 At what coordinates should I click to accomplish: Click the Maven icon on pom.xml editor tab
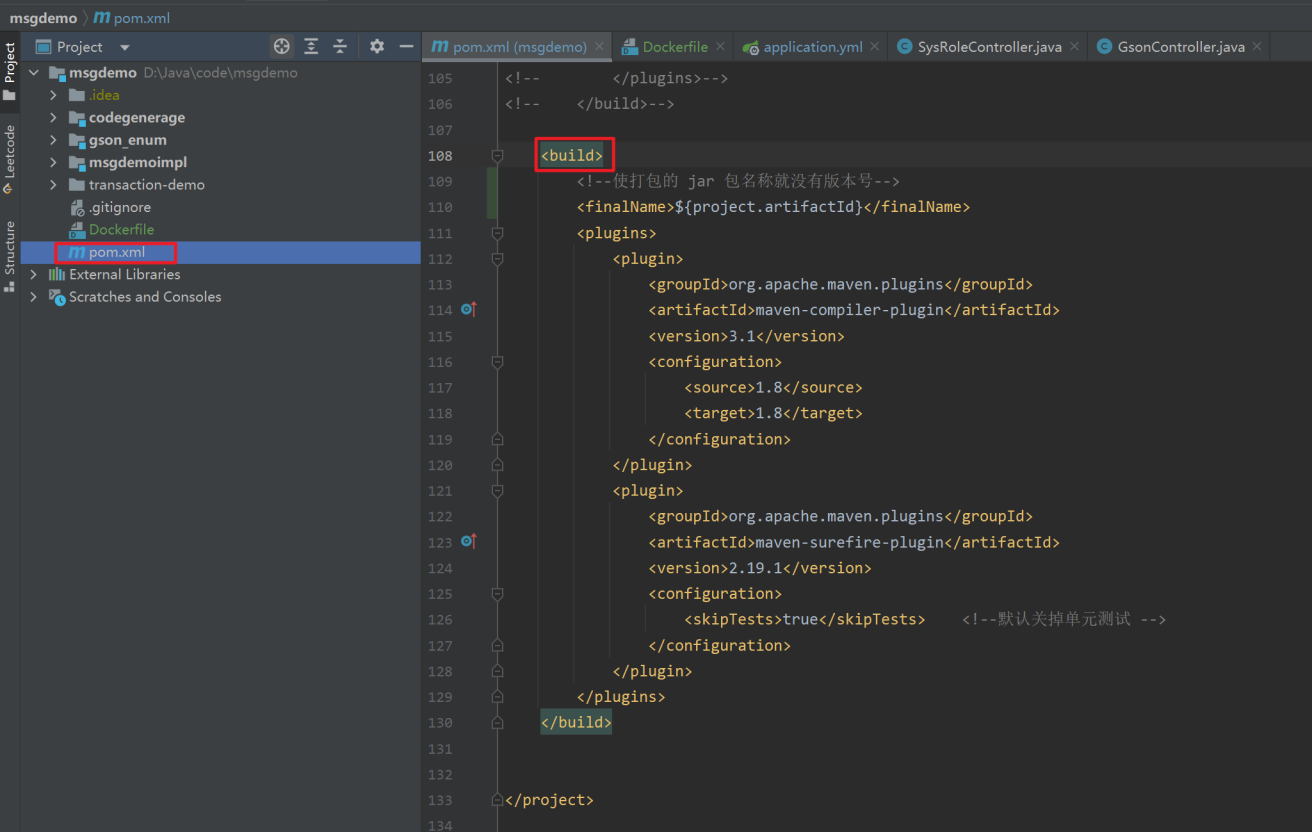pyautogui.click(x=439, y=47)
